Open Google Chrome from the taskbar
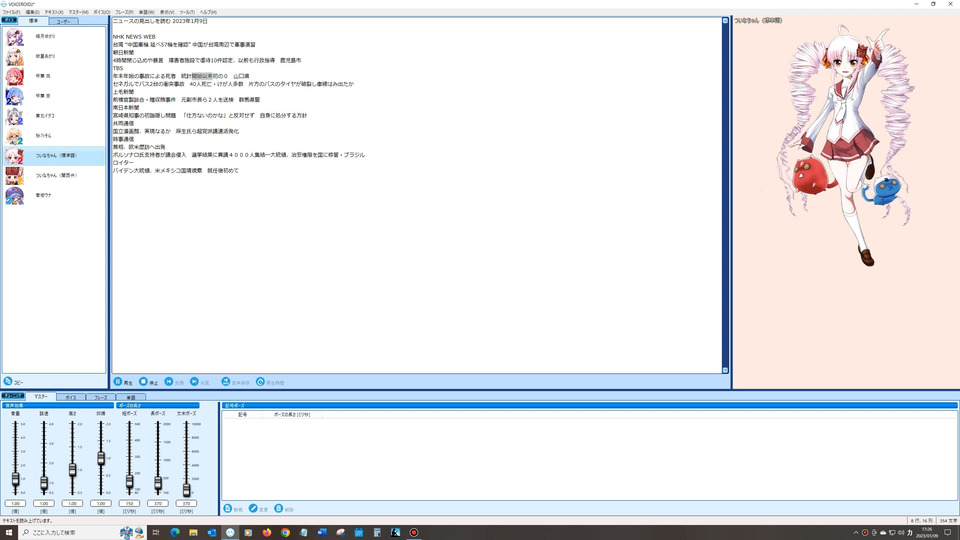Viewport: 960px width, 540px height. click(285, 532)
